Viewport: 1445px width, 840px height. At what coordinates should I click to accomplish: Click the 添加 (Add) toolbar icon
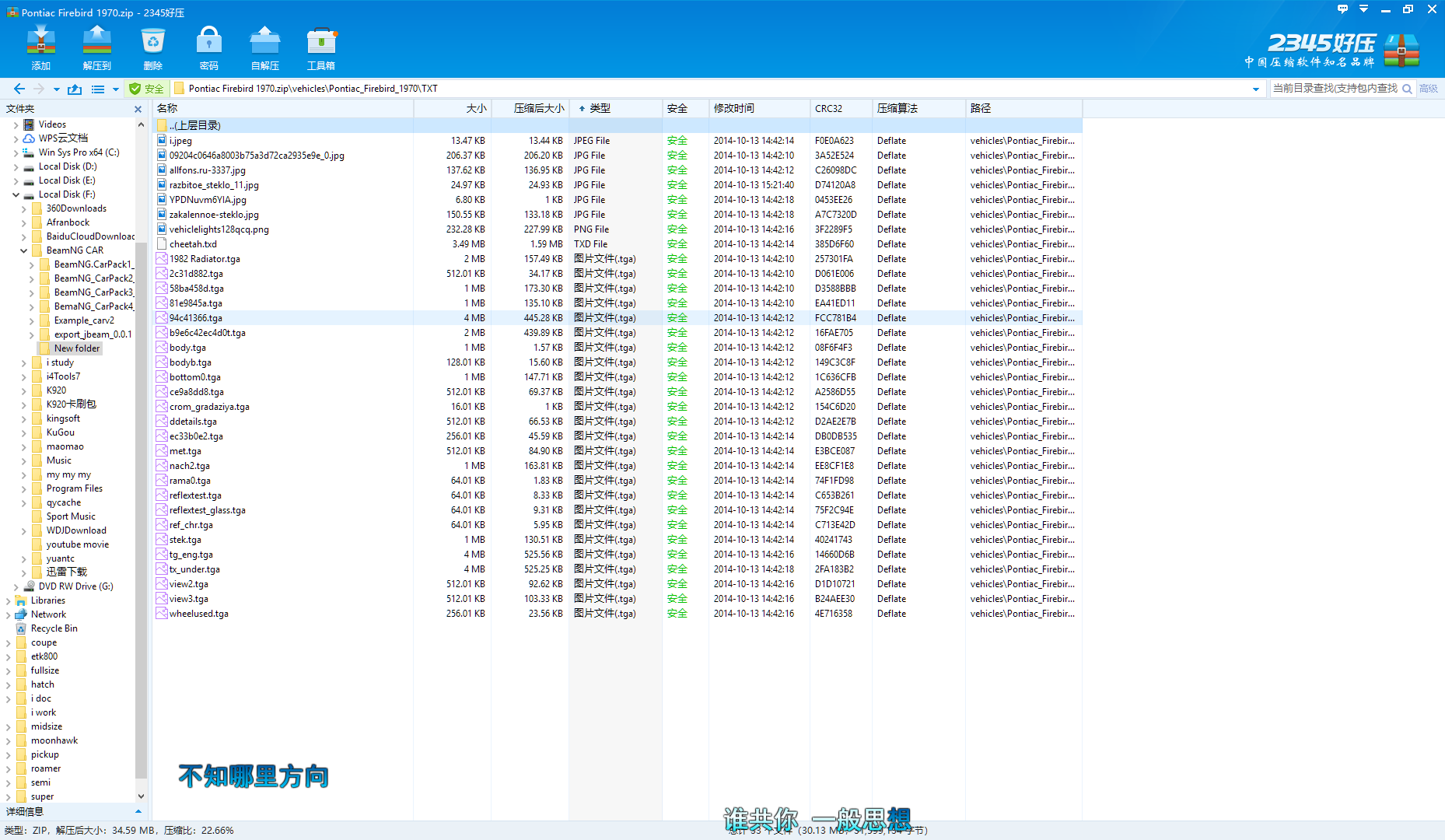41,47
